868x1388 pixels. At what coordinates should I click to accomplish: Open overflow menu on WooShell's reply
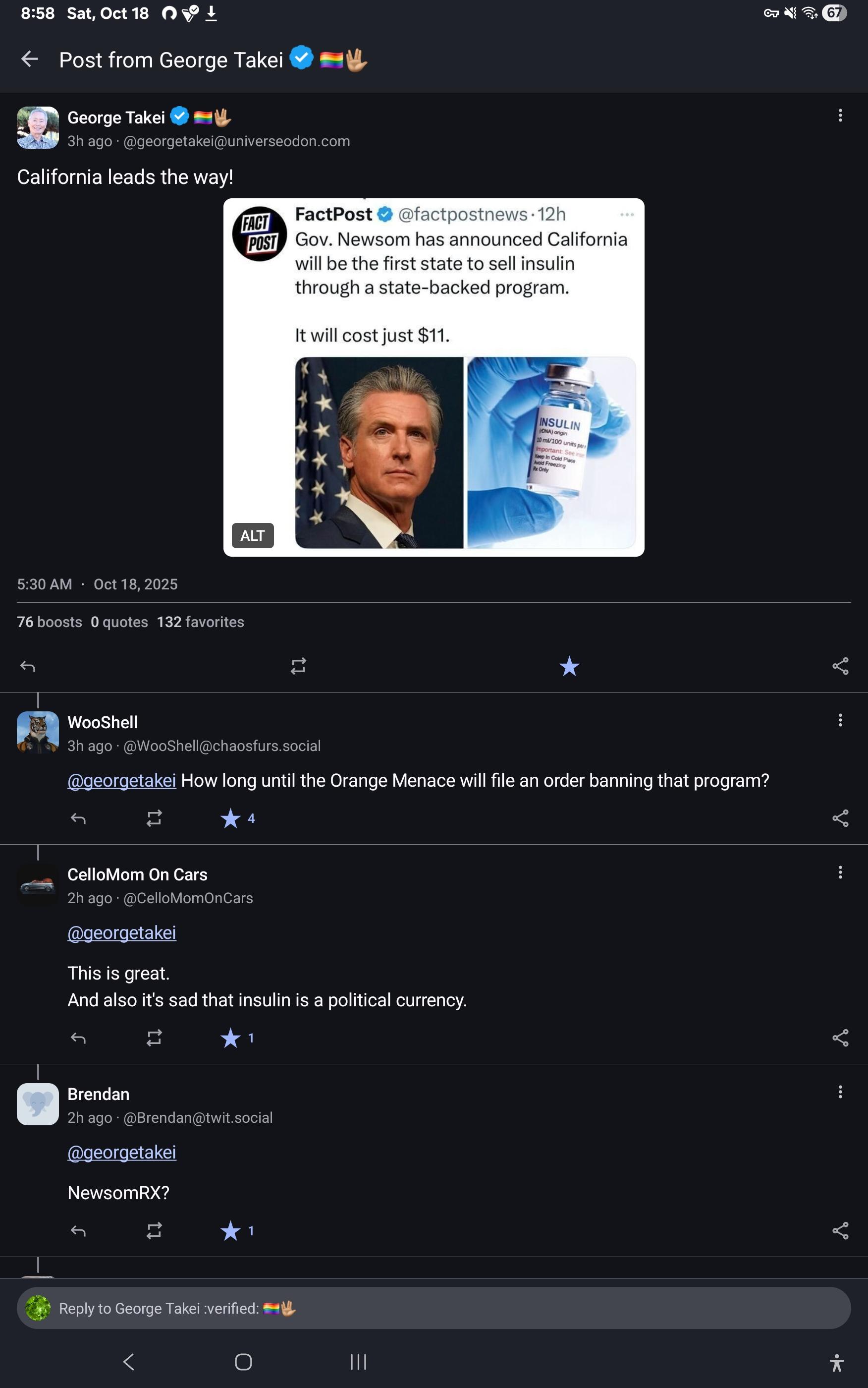840,721
